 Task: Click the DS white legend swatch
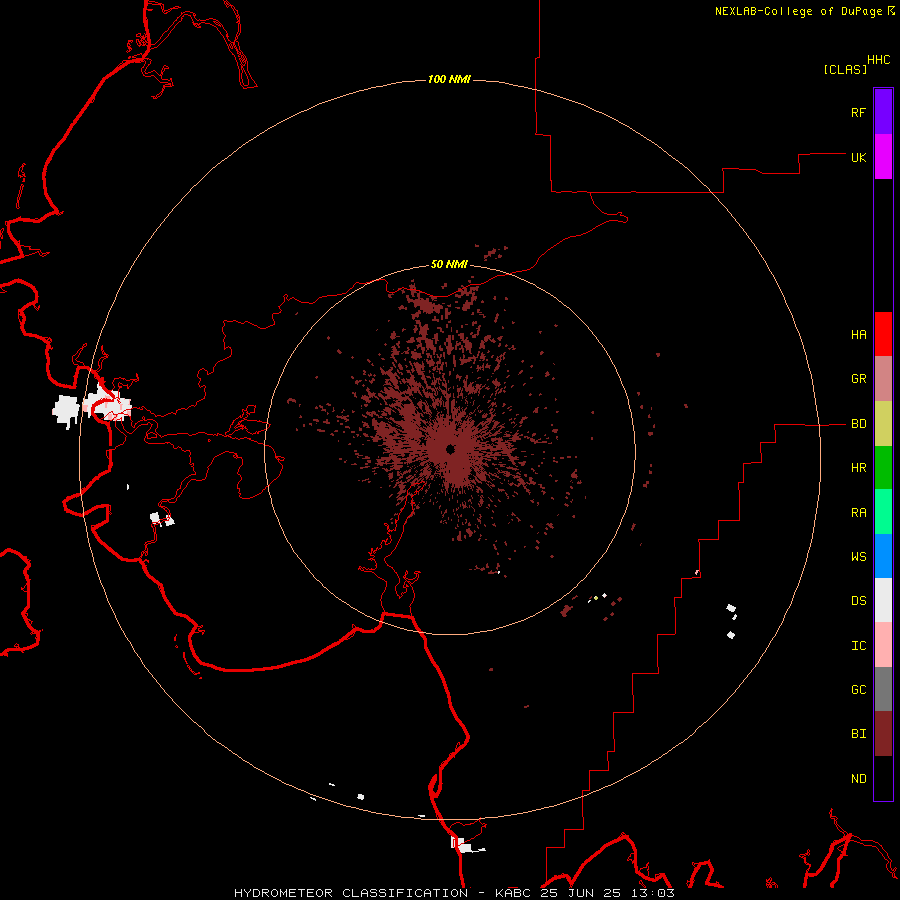coord(883,600)
